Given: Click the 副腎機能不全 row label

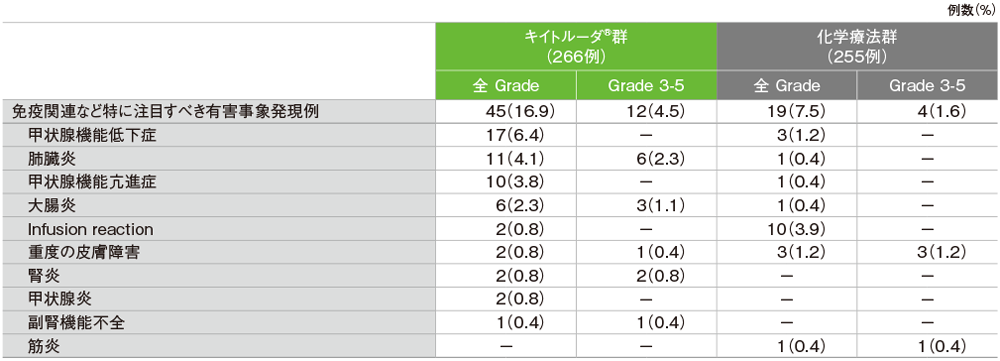Looking at the screenshot, I should coord(76,322).
